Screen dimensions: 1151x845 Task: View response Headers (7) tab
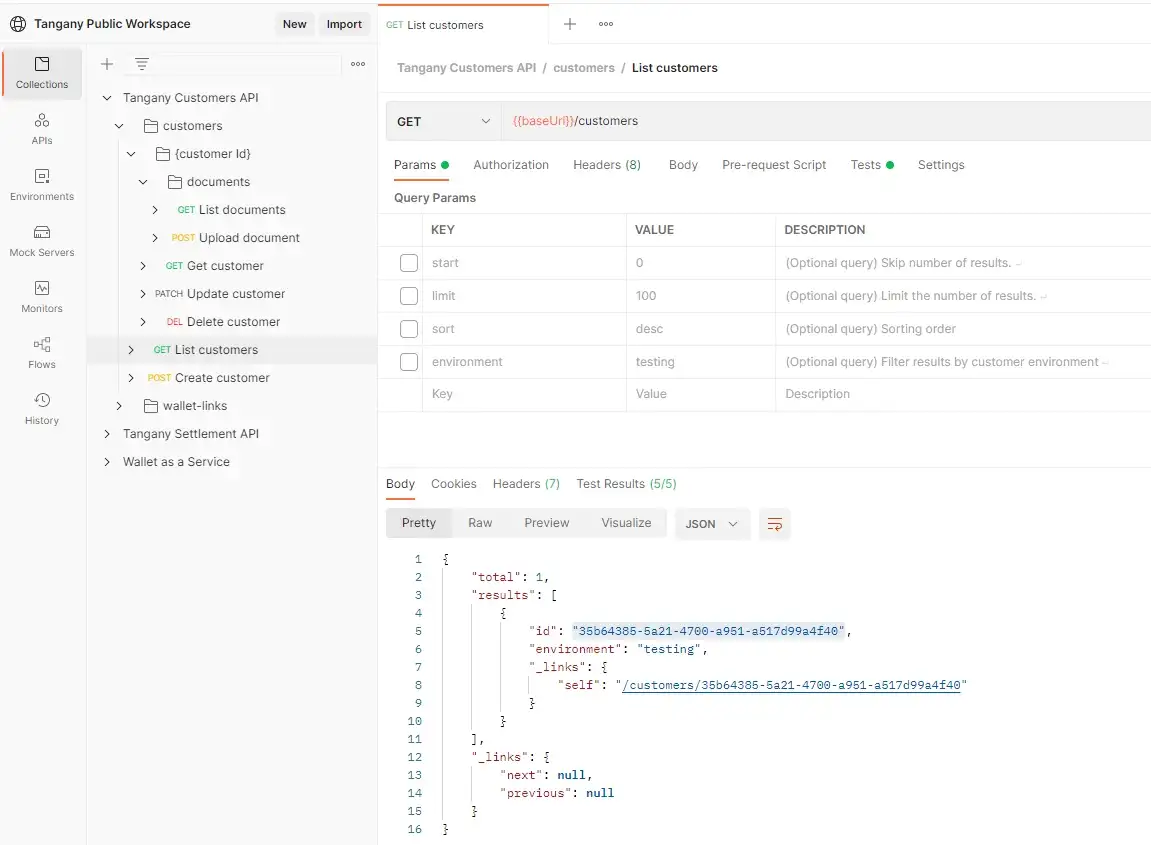click(526, 484)
